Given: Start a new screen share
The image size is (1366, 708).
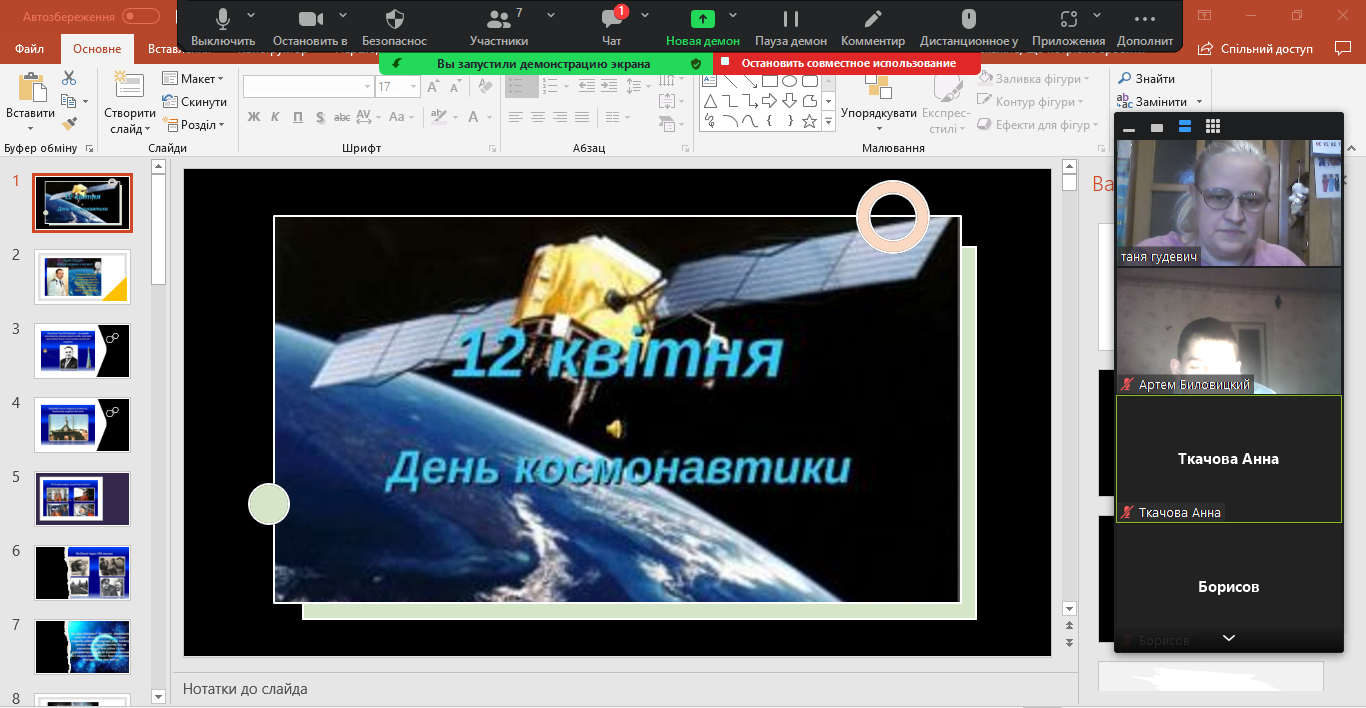Looking at the screenshot, I should click(x=703, y=27).
